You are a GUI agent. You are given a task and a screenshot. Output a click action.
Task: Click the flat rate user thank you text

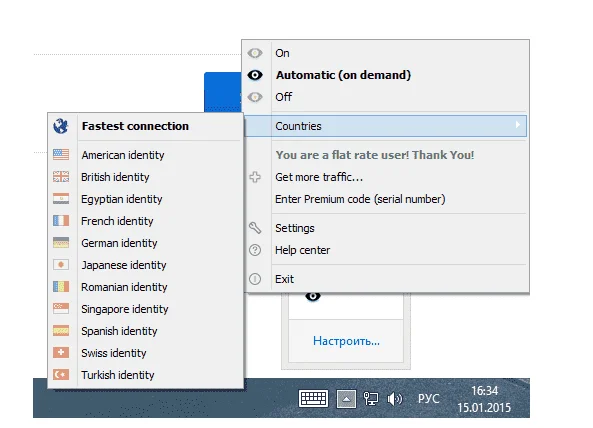pyautogui.click(x=374, y=155)
